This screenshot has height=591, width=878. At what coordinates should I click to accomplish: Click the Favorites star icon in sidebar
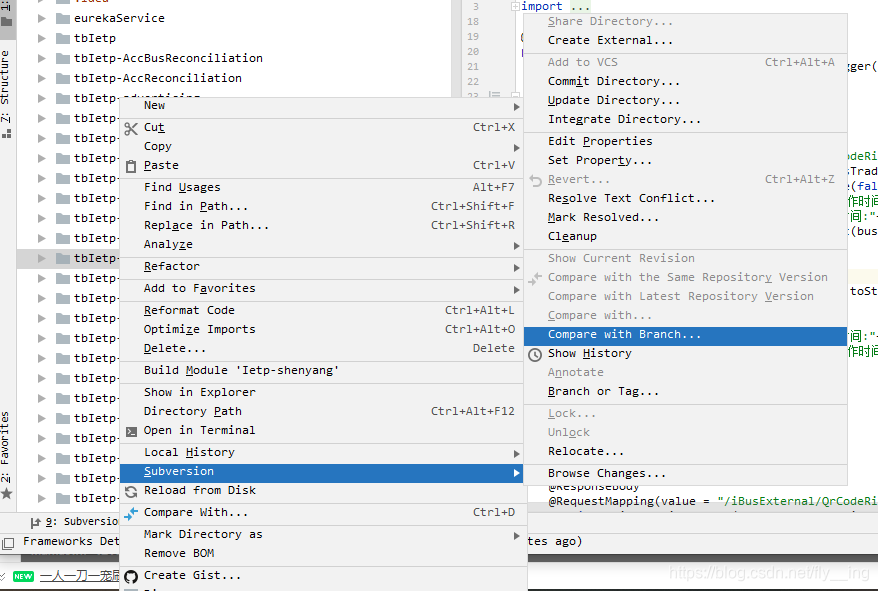6,494
